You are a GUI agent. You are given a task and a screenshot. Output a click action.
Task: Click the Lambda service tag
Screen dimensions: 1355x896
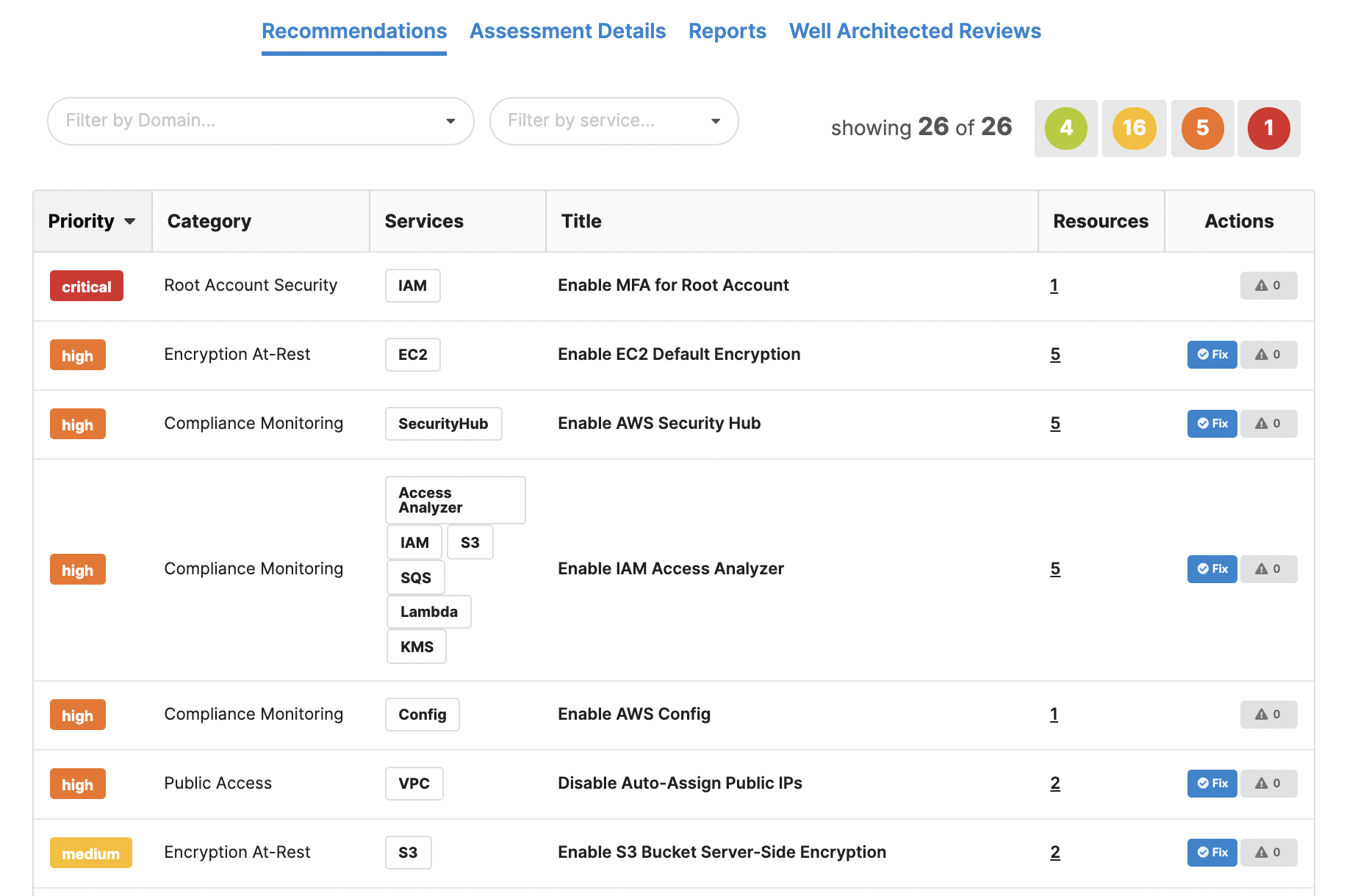click(429, 612)
